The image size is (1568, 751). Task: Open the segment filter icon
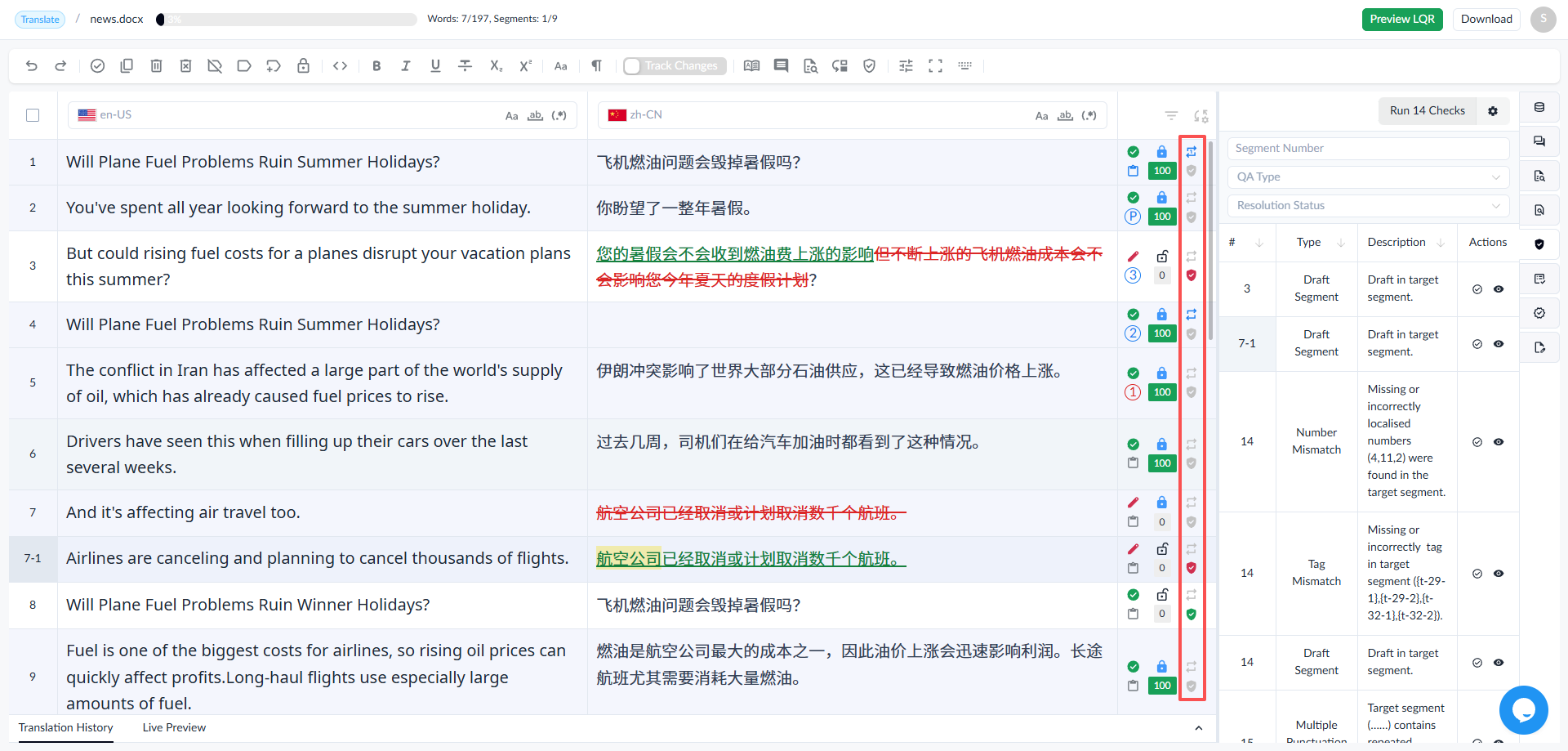tap(1171, 116)
